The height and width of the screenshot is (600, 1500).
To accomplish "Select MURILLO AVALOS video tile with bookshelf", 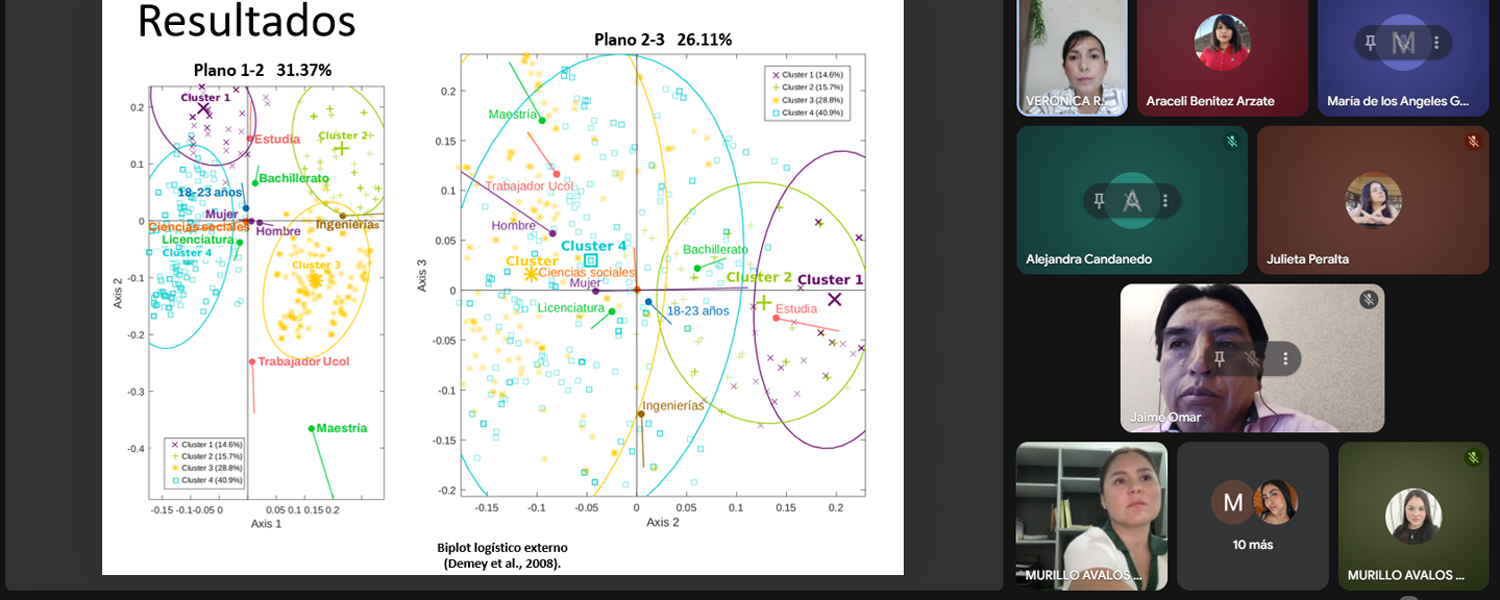I will (1091, 516).
